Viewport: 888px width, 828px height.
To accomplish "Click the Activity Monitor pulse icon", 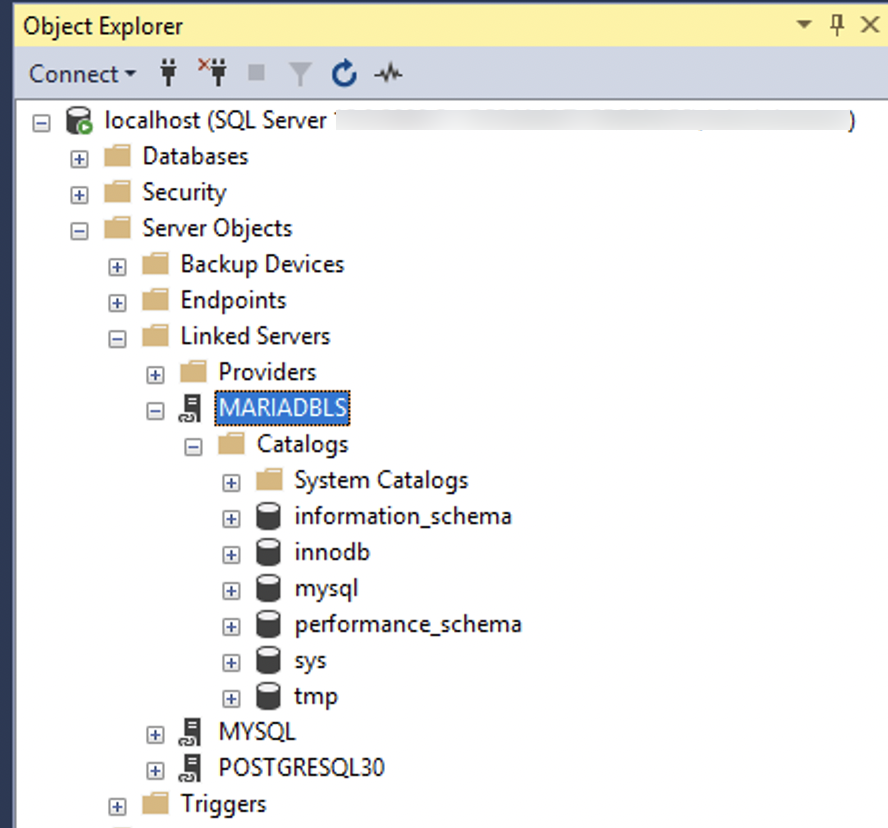I will click(x=388, y=73).
